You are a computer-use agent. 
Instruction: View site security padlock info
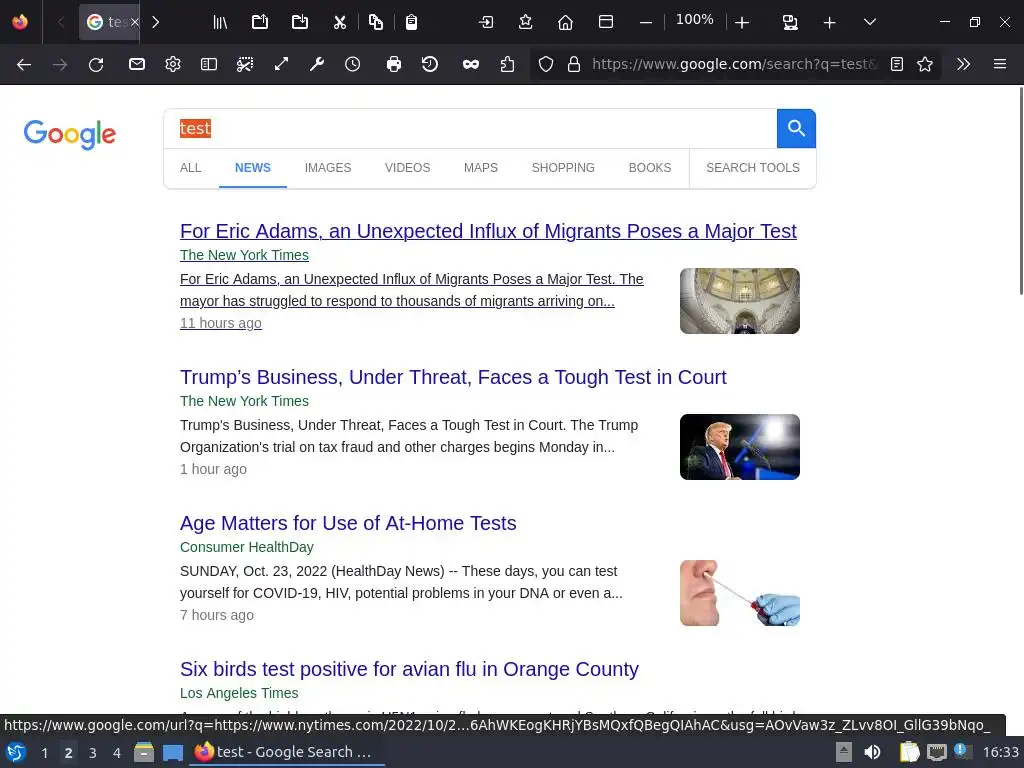click(x=574, y=64)
